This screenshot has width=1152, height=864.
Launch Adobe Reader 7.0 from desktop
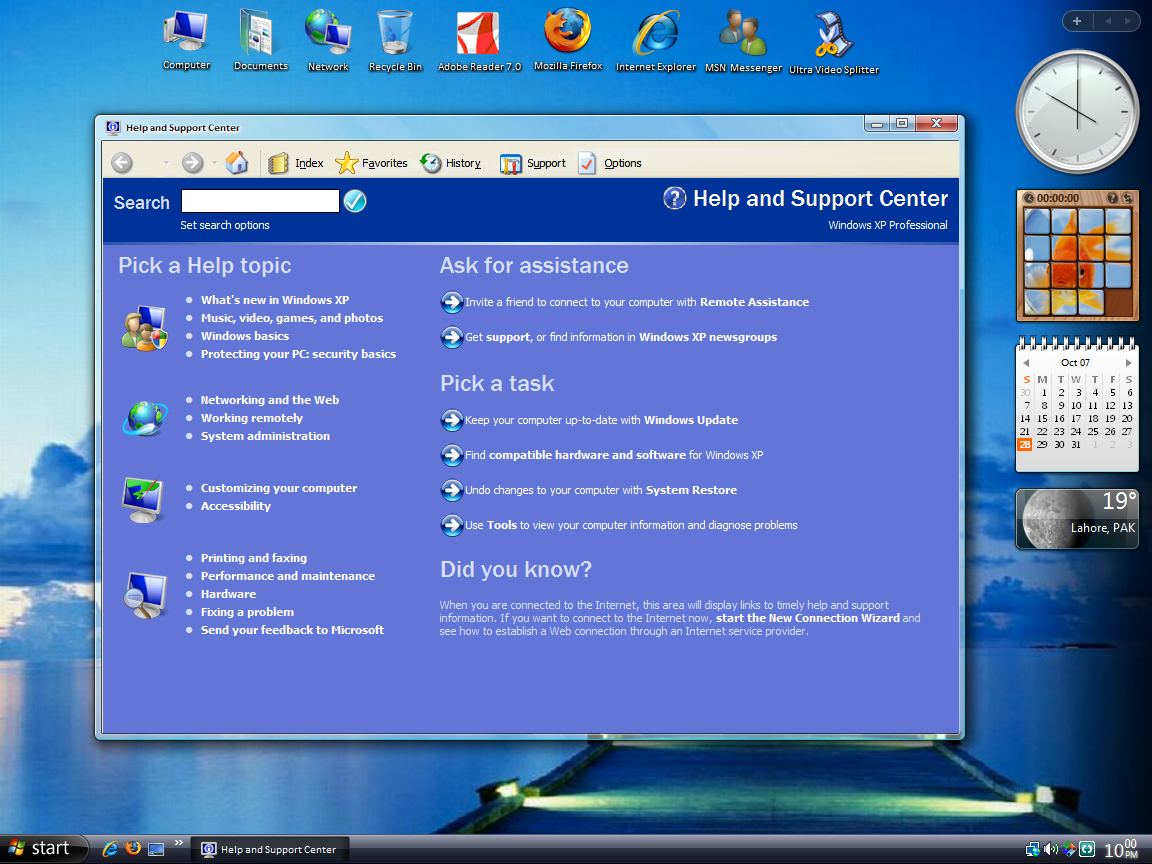pos(479,40)
